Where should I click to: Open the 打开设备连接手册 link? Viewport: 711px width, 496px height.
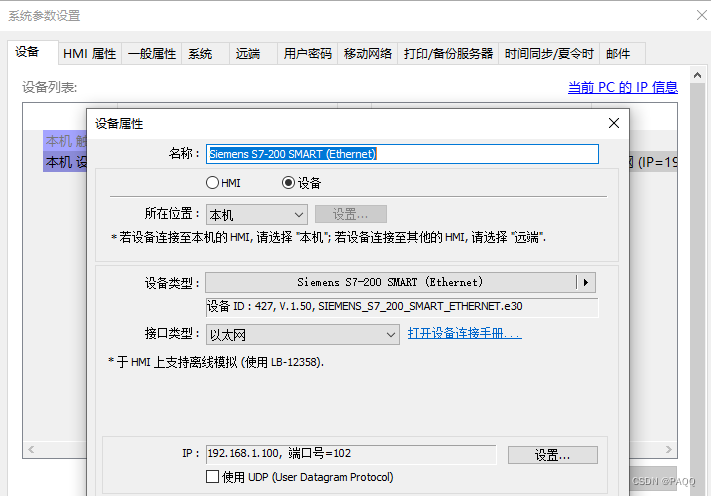click(x=464, y=333)
